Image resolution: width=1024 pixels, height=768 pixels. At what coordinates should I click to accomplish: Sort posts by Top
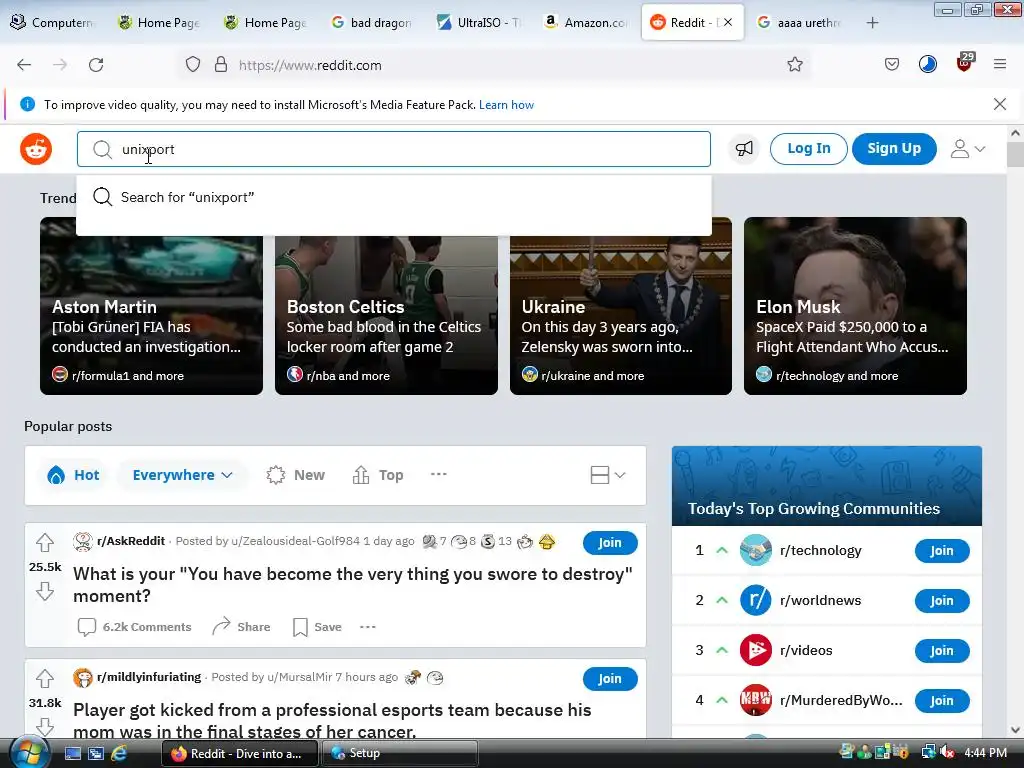pyautogui.click(x=378, y=475)
